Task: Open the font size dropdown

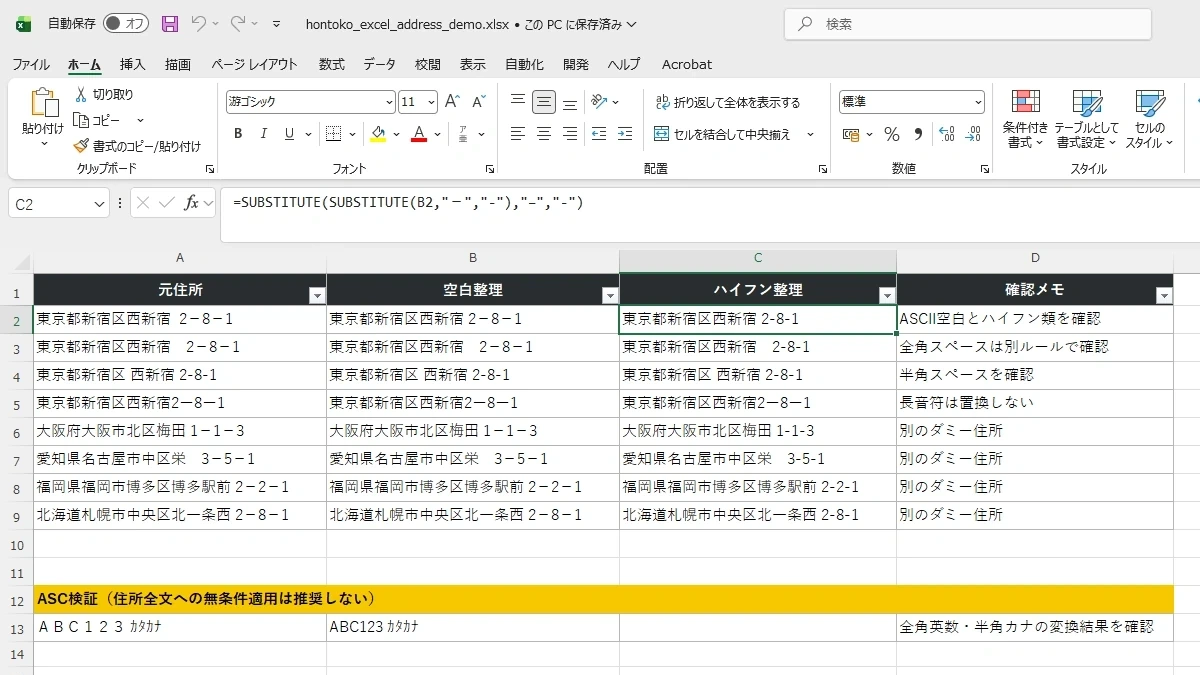Action: click(x=431, y=102)
